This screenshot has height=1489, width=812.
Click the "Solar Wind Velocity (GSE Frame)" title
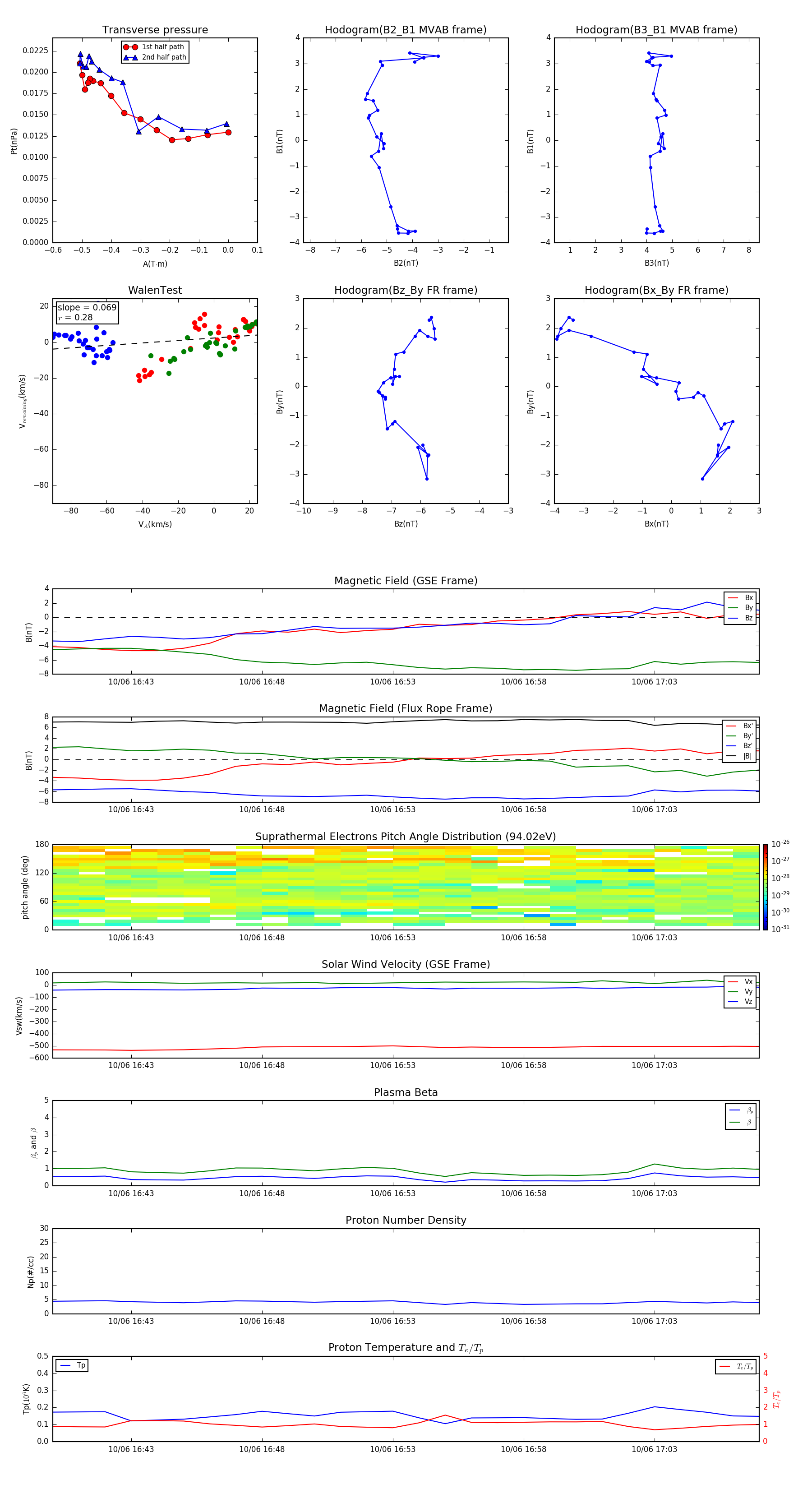(406, 964)
